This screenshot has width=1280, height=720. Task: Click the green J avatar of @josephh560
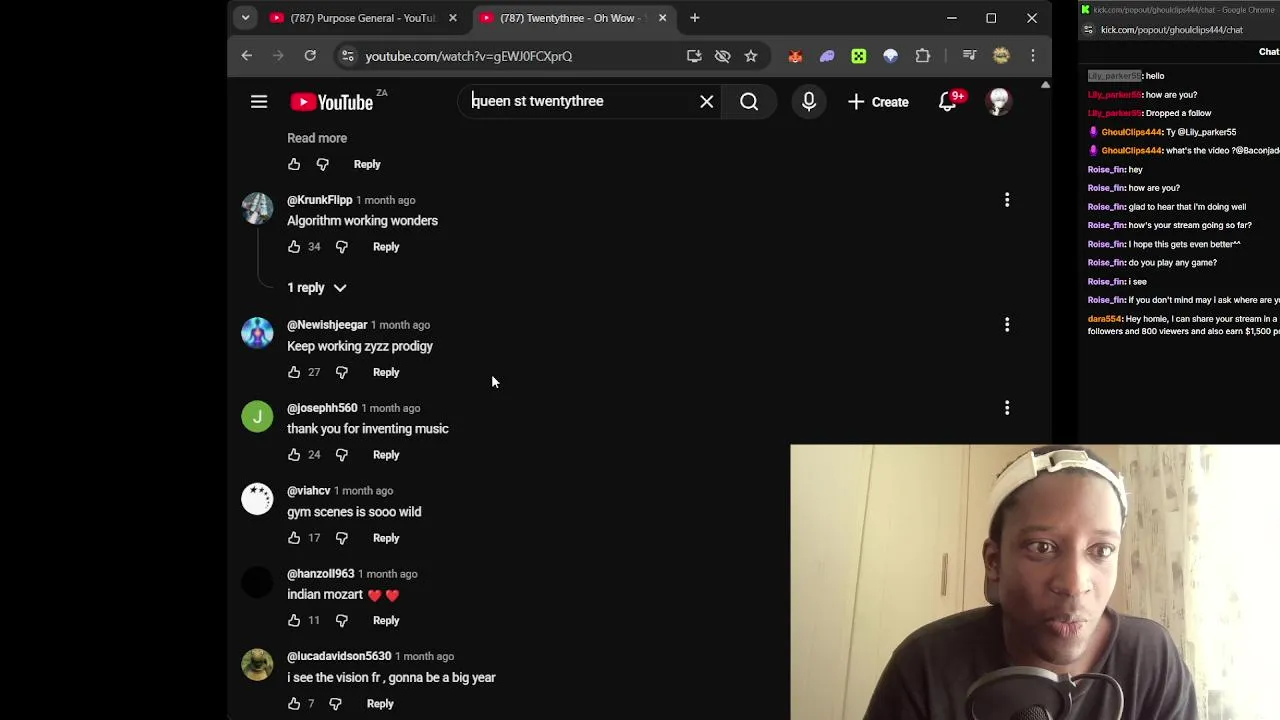[x=257, y=416]
